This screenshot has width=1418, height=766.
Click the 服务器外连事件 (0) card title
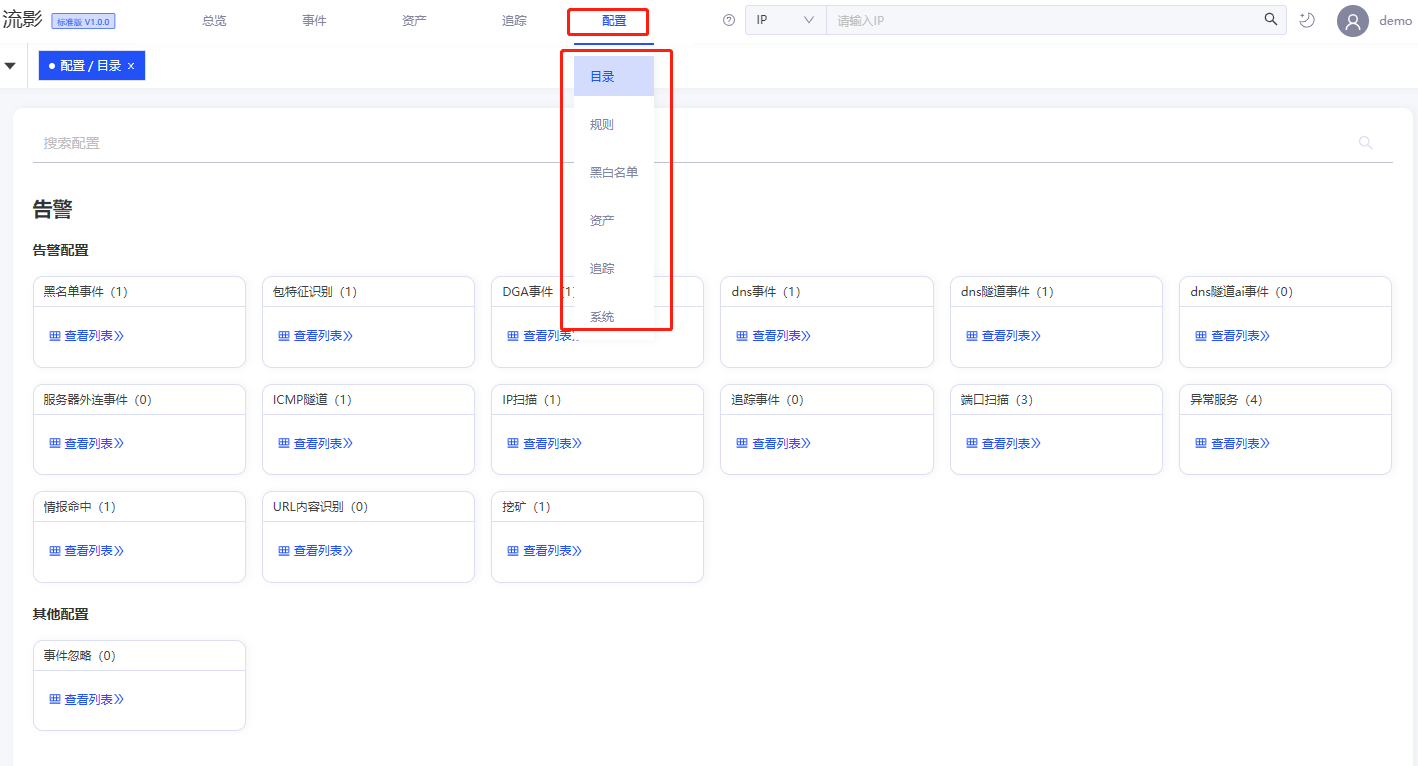tap(97, 399)
